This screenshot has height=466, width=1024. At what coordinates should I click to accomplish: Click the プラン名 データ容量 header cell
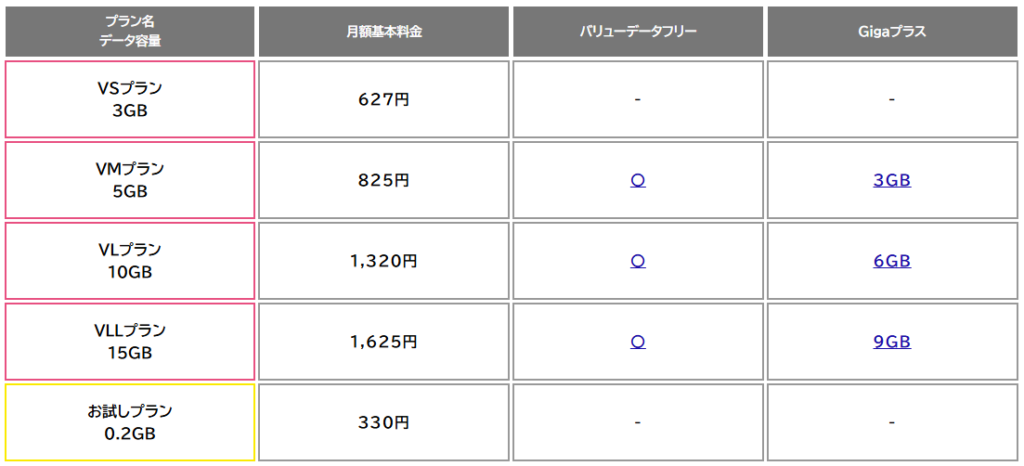(130, 31)
